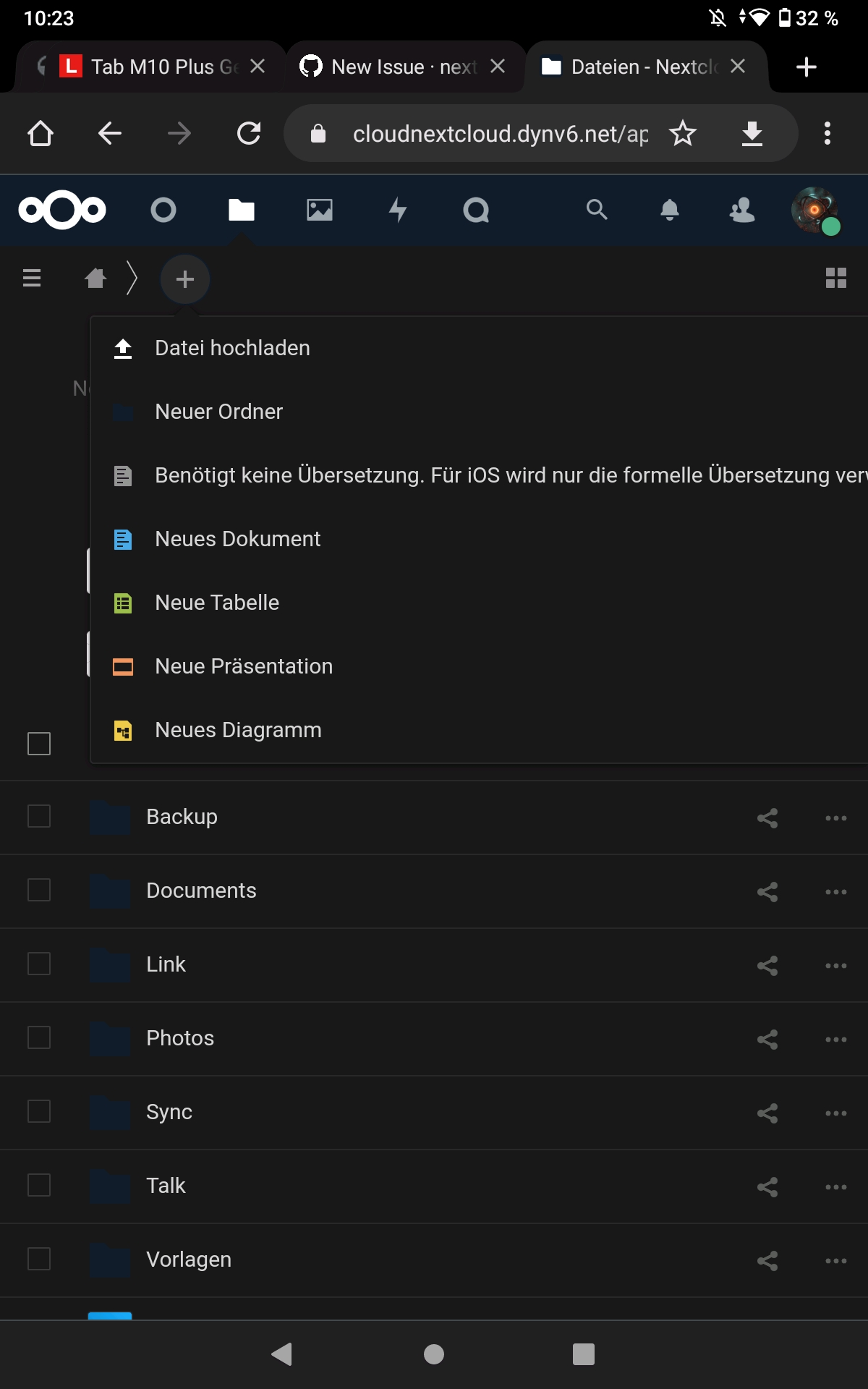868x1389 pixels.
Task: Check the Photos folder checkbox
Action: tap(39, 1037)
